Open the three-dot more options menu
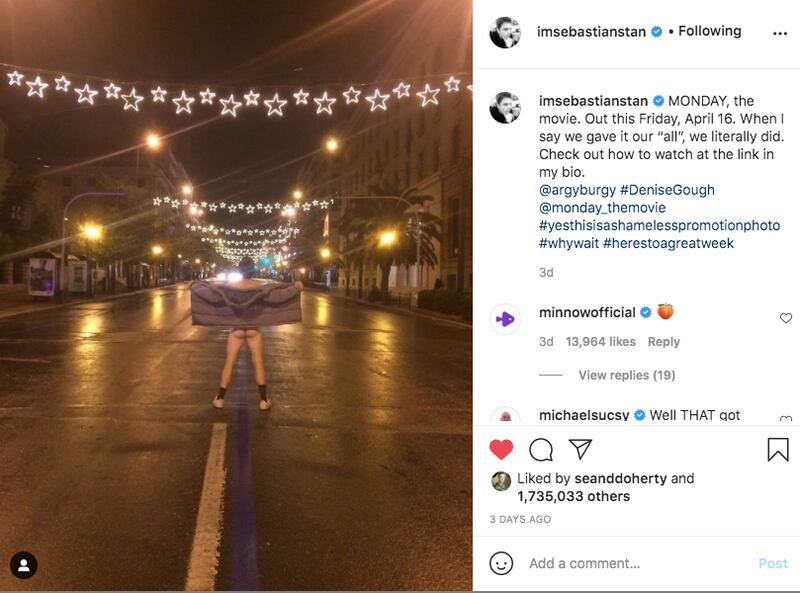 tap(780, 33)
